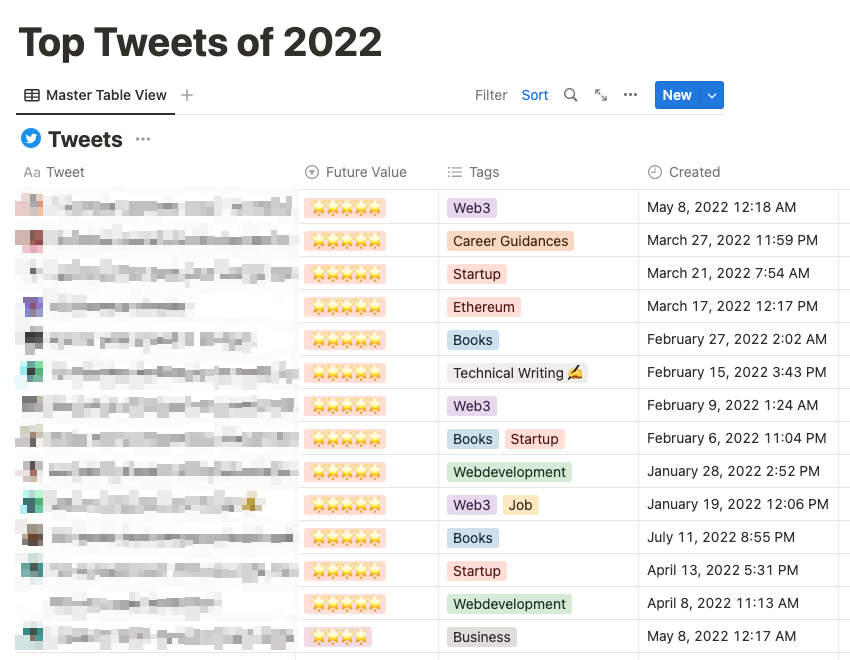The image size is (850, 660).
Task: Open the Tags column header menu
Action: tap(473, 172)
